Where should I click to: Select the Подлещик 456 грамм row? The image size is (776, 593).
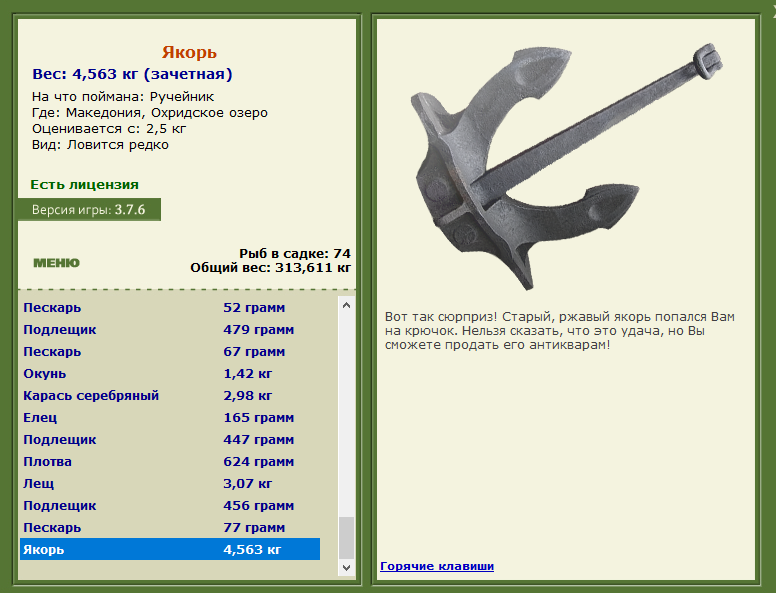point(170,505)
